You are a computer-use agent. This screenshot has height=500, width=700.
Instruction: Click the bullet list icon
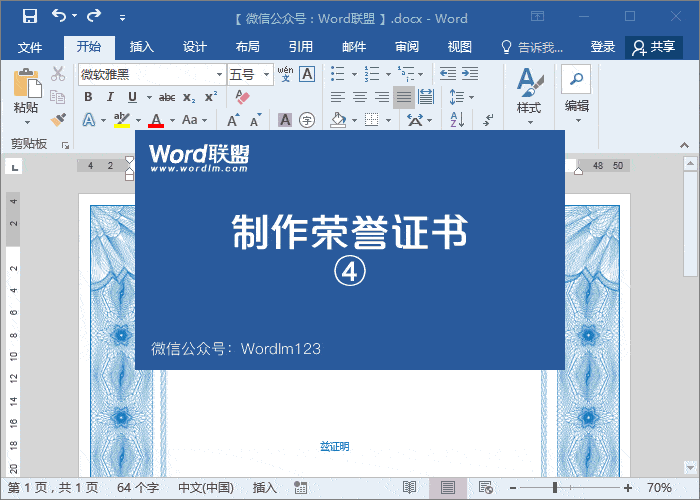[x=338, y=74]
